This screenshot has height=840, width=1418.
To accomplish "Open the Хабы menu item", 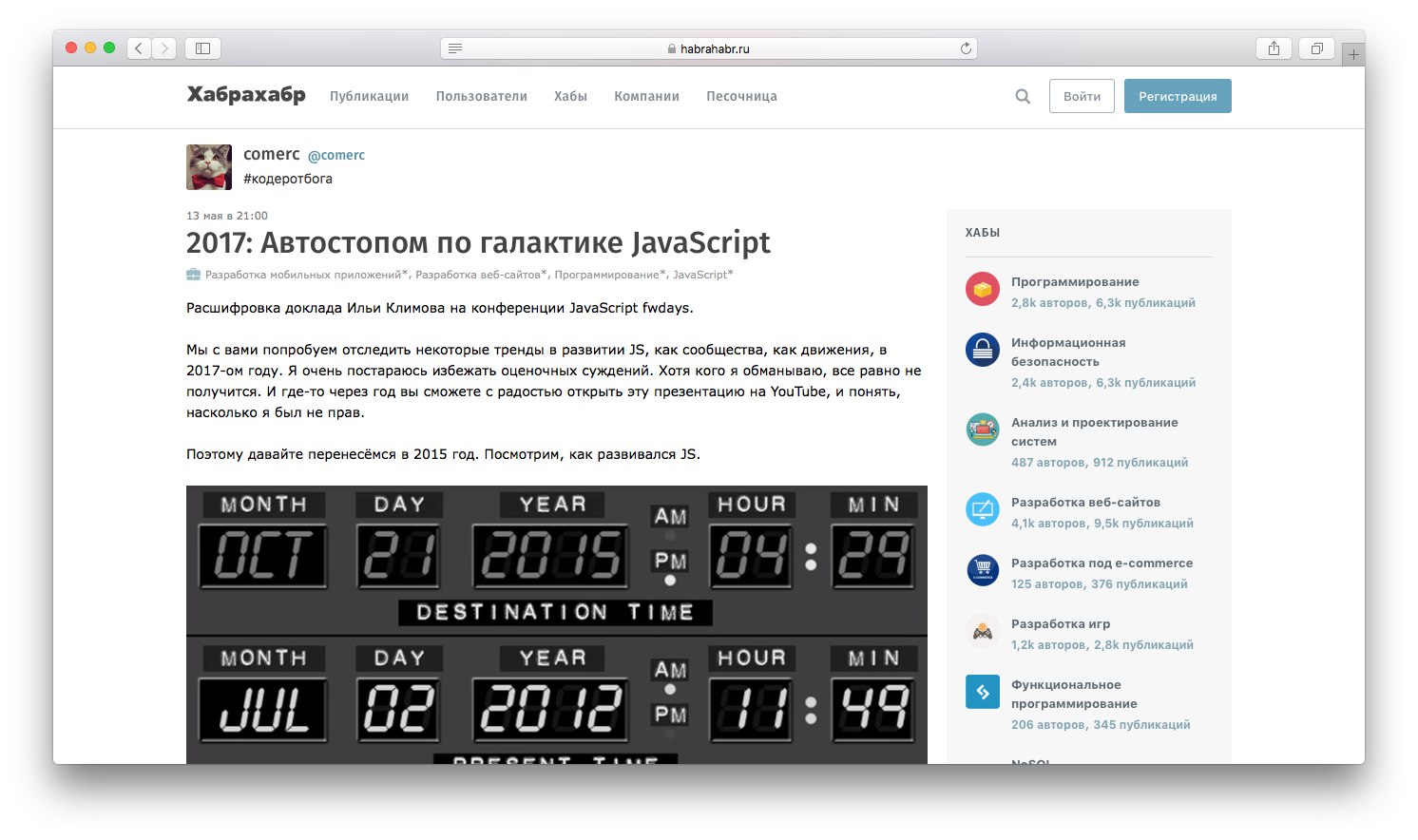I will click(x=570, y=96).
